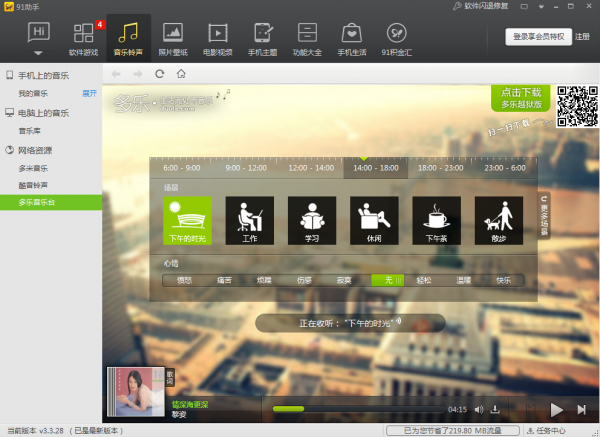600x437 pixels.
Task: Click the song title 情深海更深
Action: click(x=190, y=405)
